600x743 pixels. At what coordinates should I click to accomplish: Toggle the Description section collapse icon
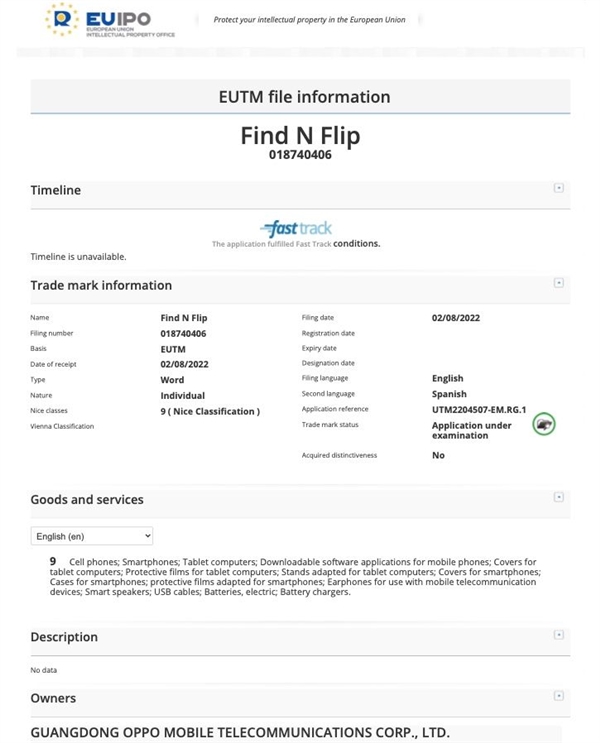558,635
